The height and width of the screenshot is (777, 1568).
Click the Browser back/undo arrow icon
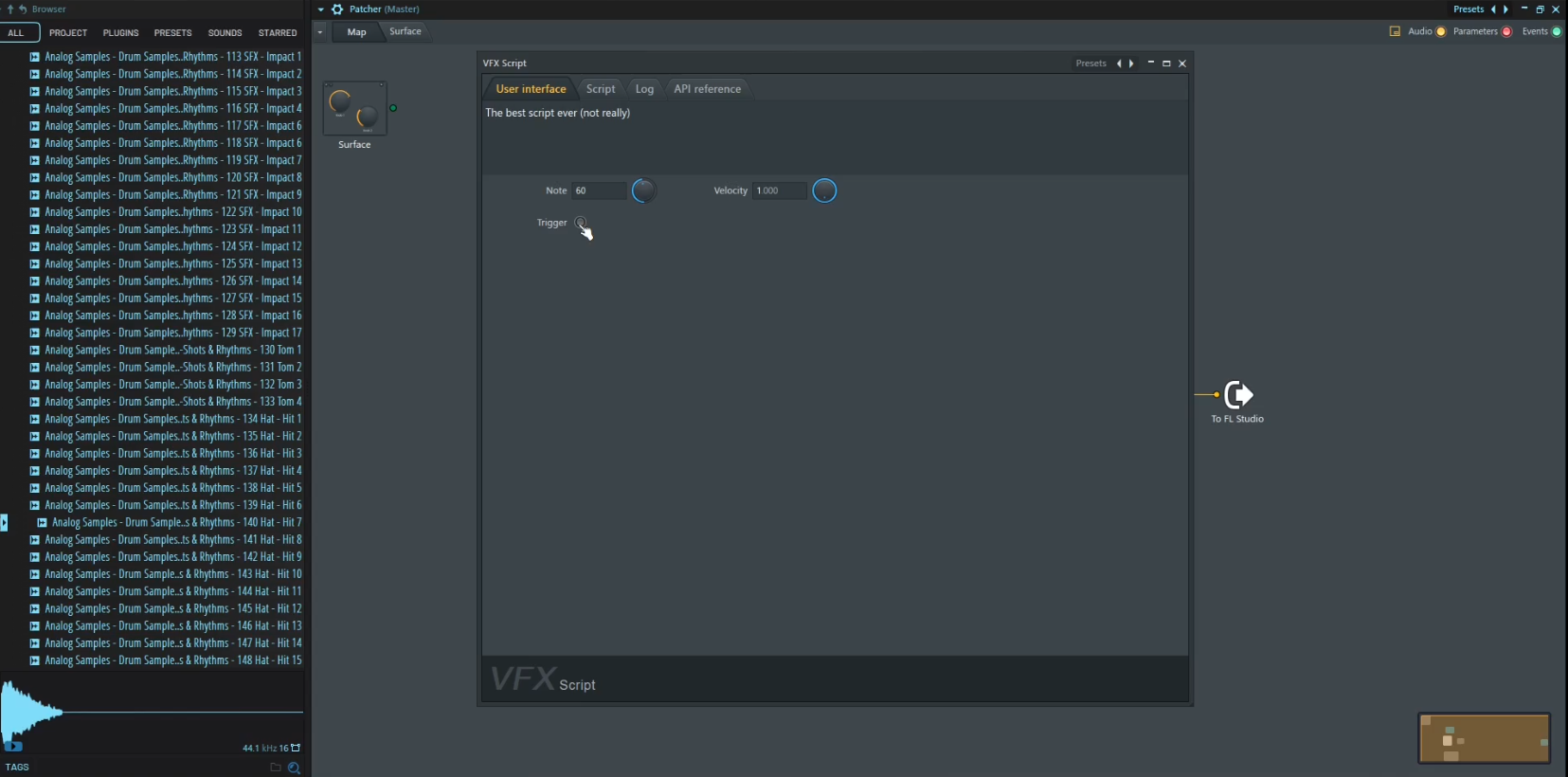point(23,9)
